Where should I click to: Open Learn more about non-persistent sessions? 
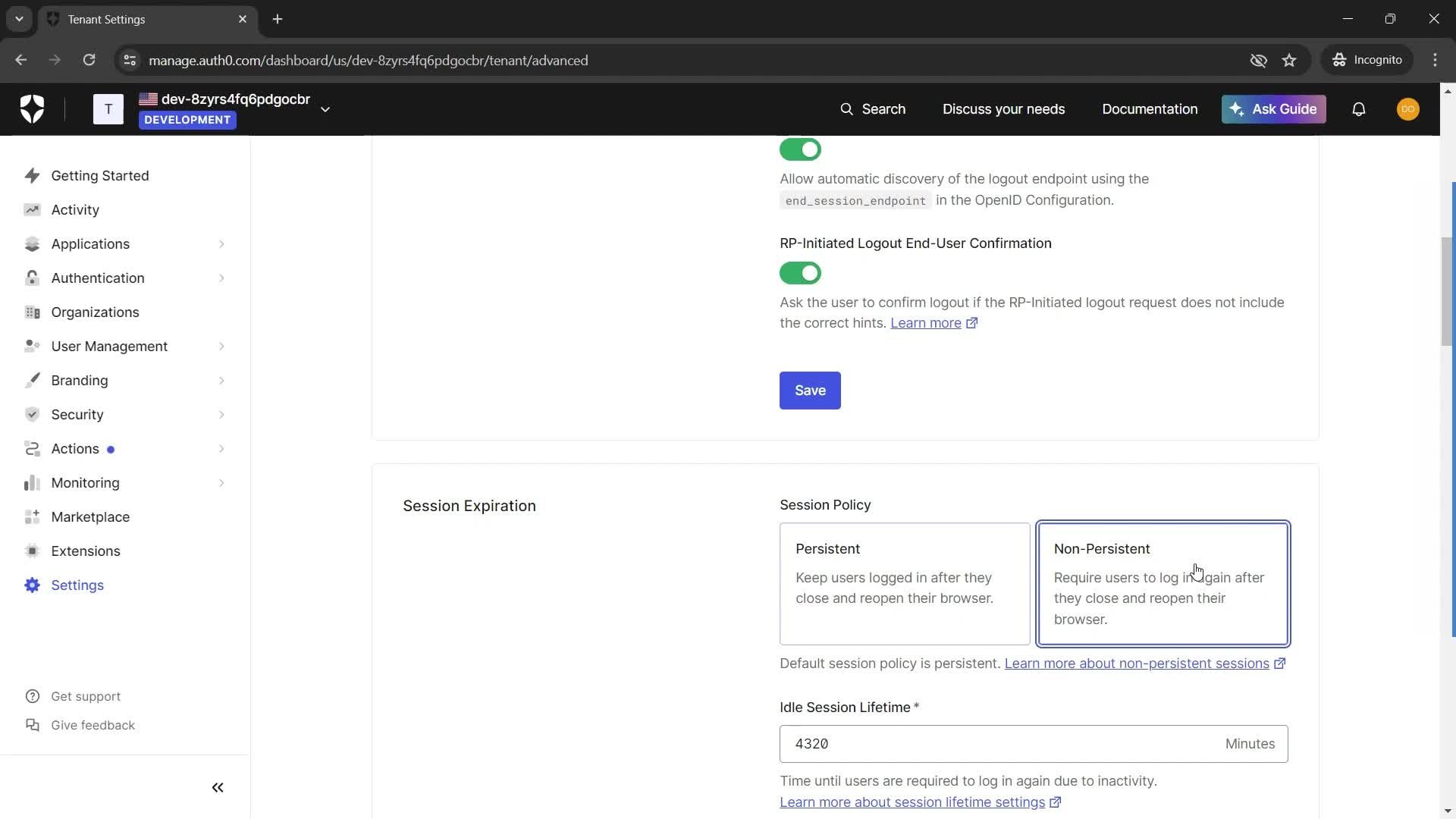point(1144,664)
